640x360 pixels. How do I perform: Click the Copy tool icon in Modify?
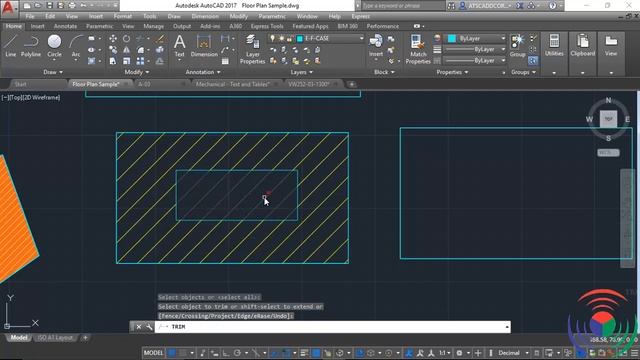click(113, 50)
